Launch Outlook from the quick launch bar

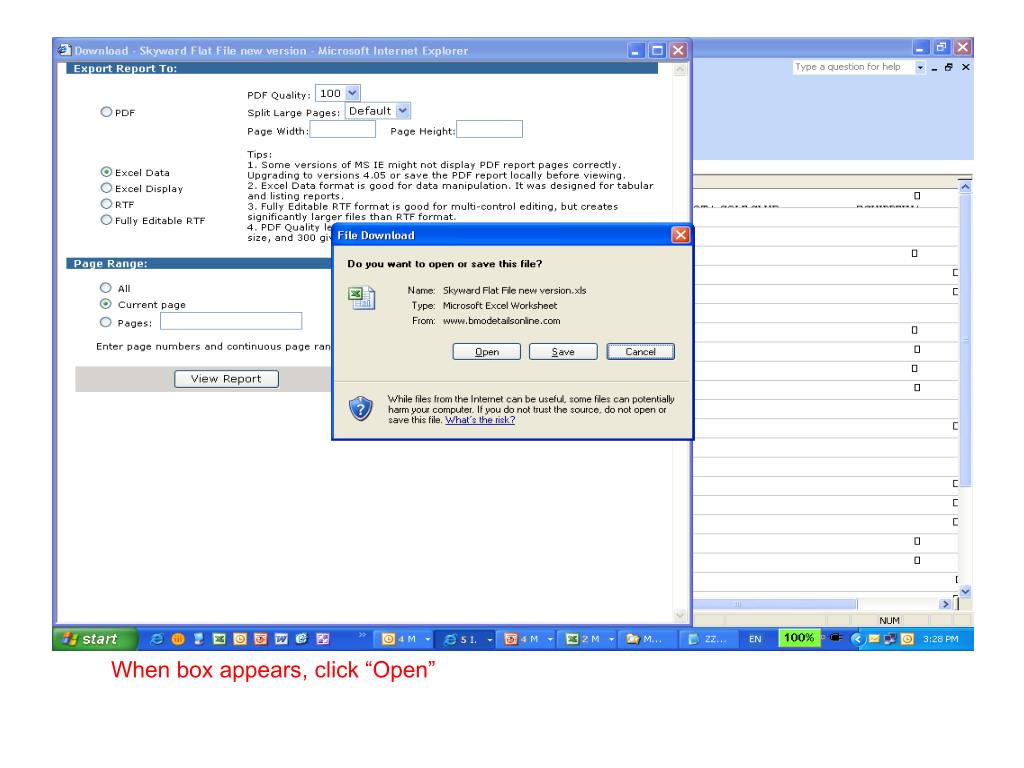point(240,639)
